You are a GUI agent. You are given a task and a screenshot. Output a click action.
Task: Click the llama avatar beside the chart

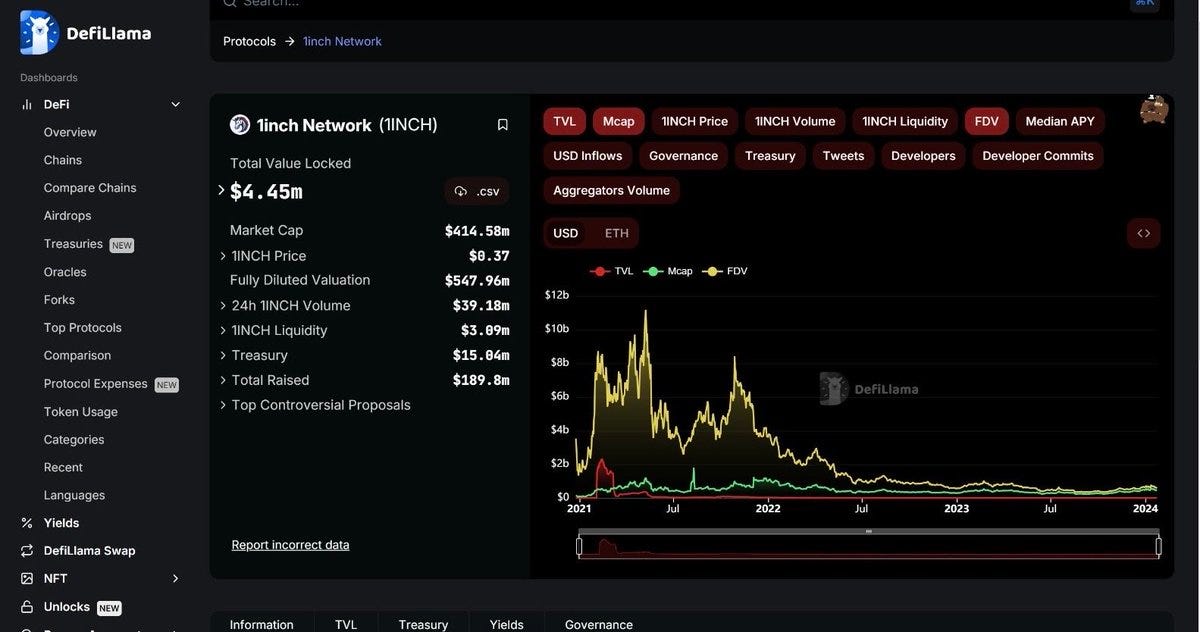tap(1154, 110)
